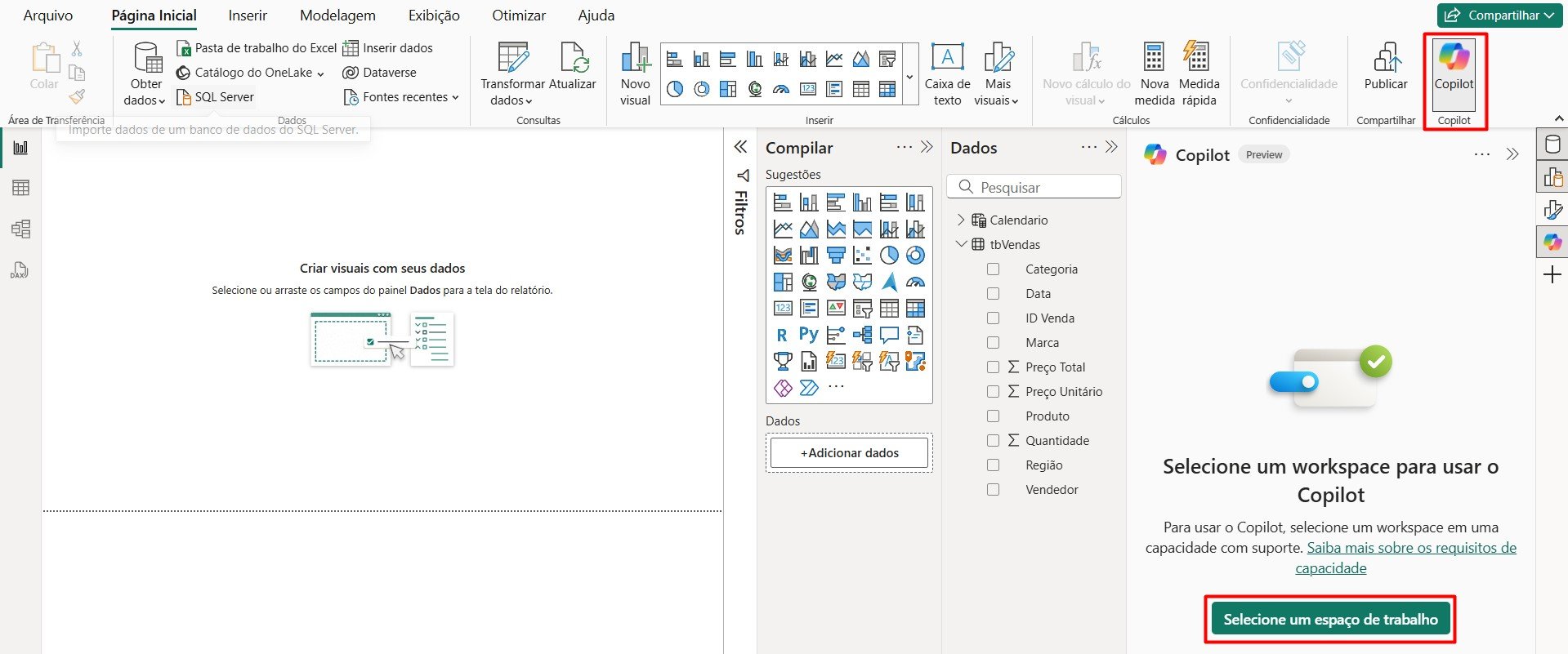
Task: Select Q&A speech bubble visual
Action: click(x=889, y=335)
